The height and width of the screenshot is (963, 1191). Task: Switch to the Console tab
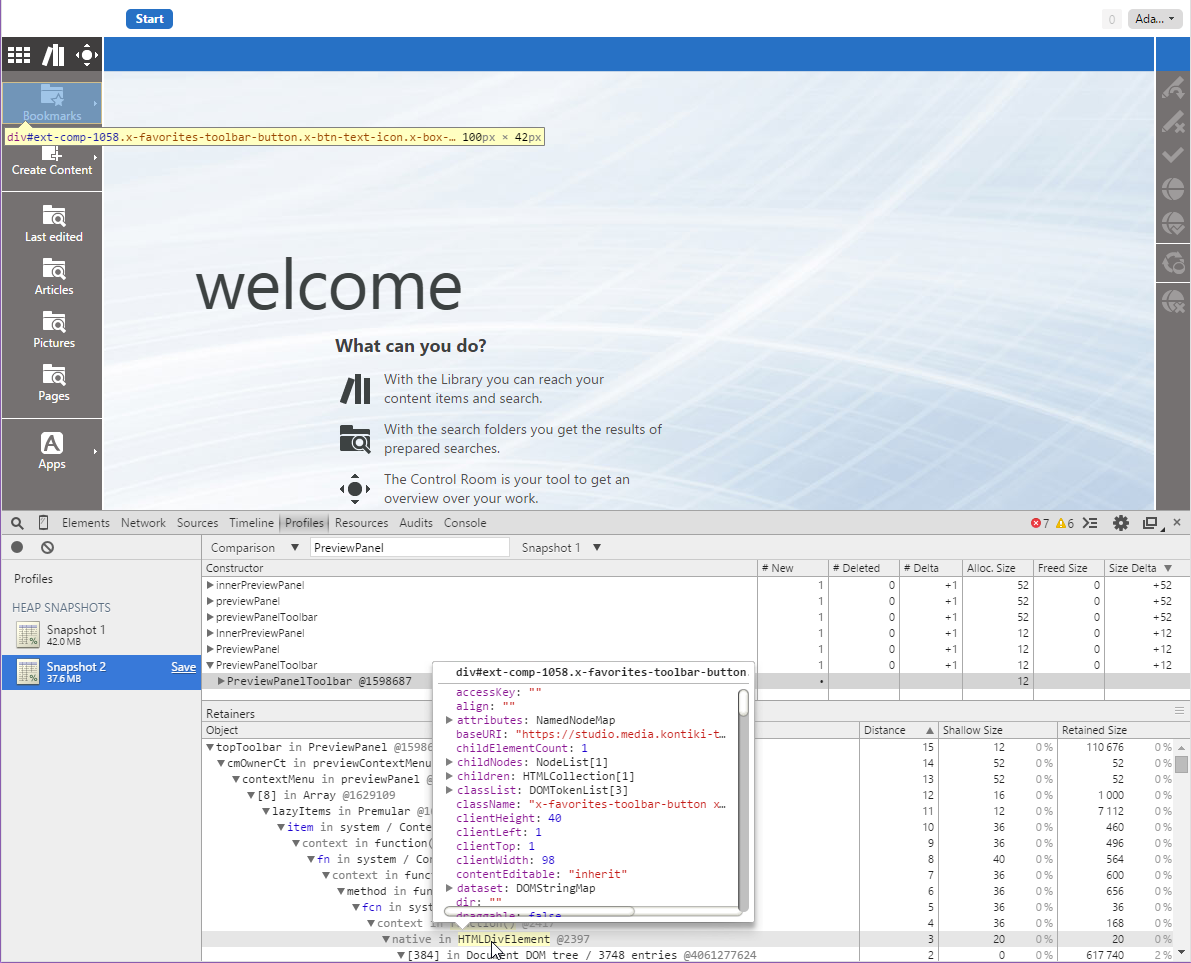click(464, 522)
